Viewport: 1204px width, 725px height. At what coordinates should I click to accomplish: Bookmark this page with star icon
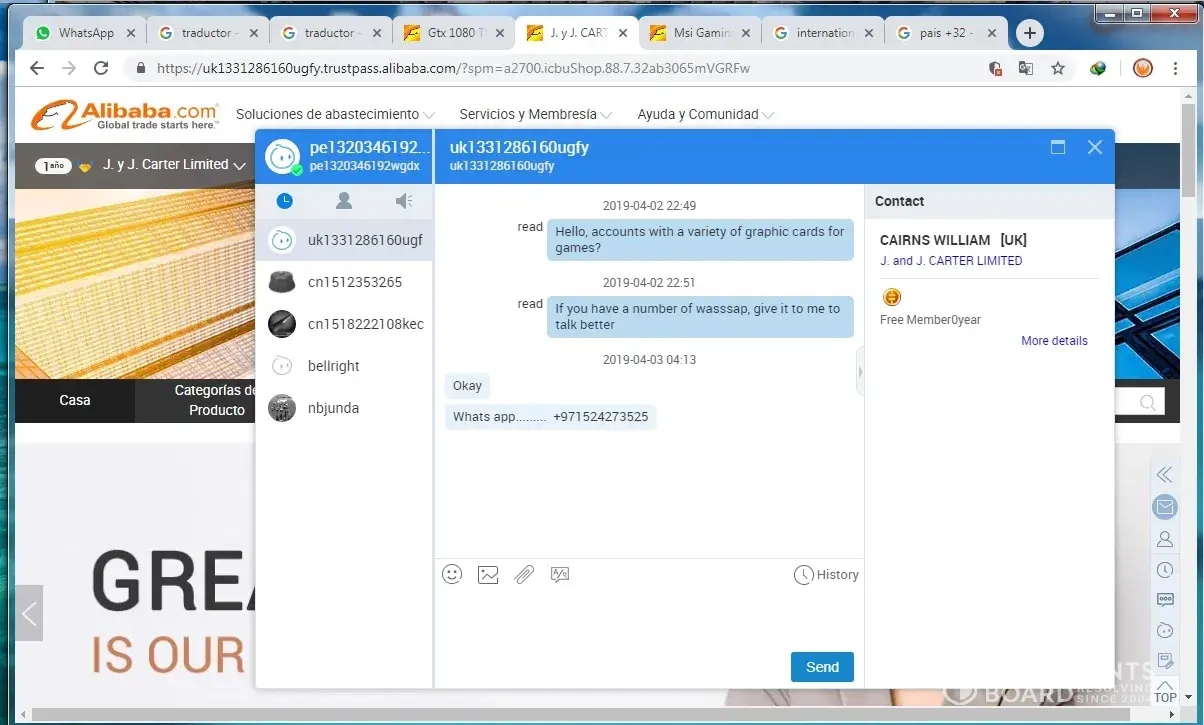(1058, 68)
